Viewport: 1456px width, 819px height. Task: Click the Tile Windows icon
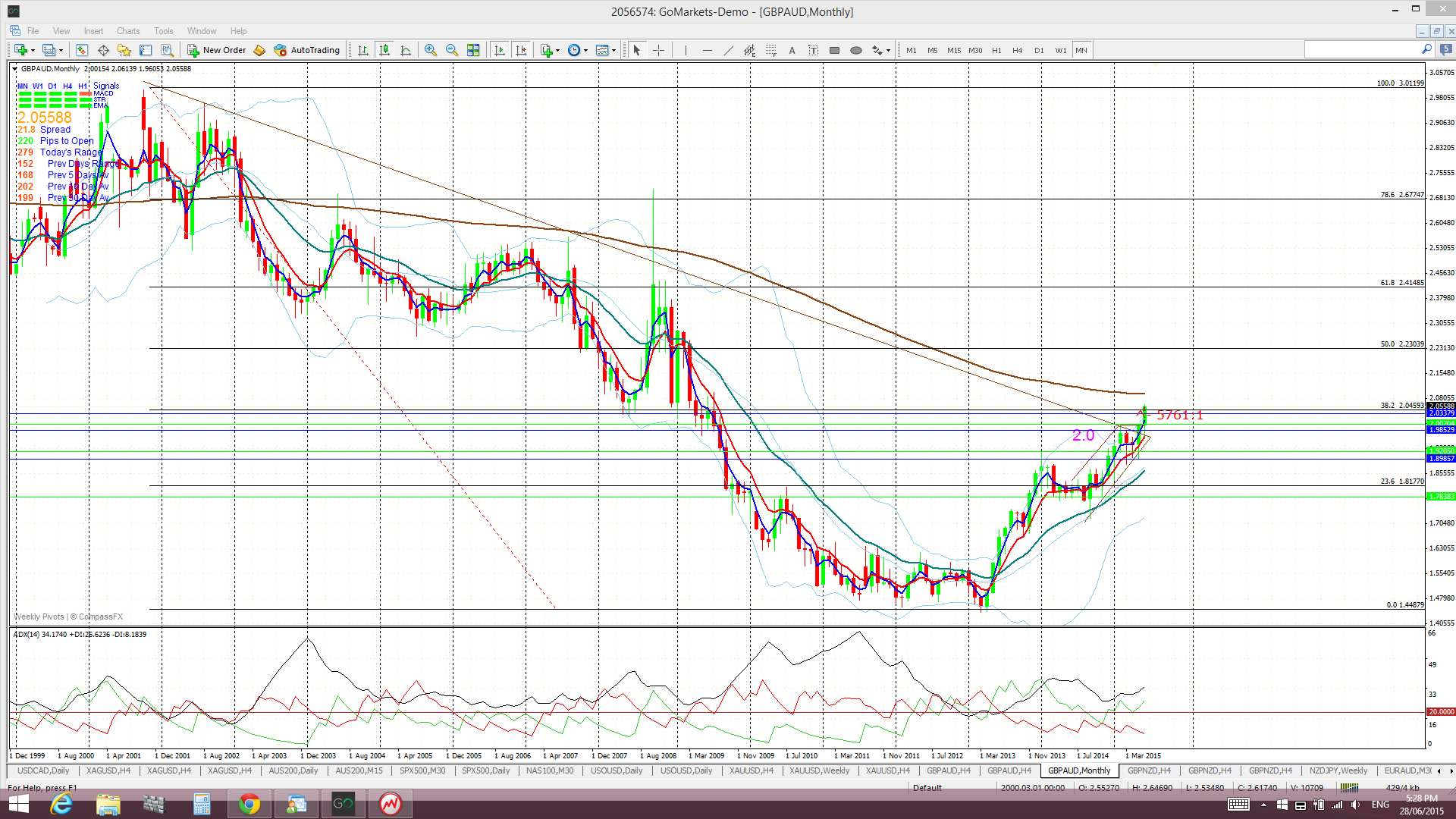click(x=473, y=50)
